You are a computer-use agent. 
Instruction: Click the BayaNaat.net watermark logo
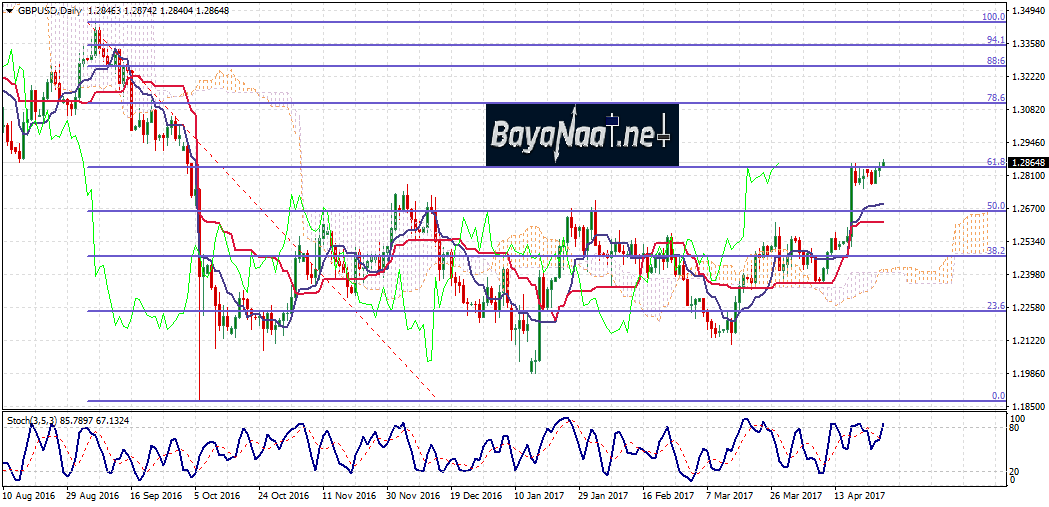582,134
